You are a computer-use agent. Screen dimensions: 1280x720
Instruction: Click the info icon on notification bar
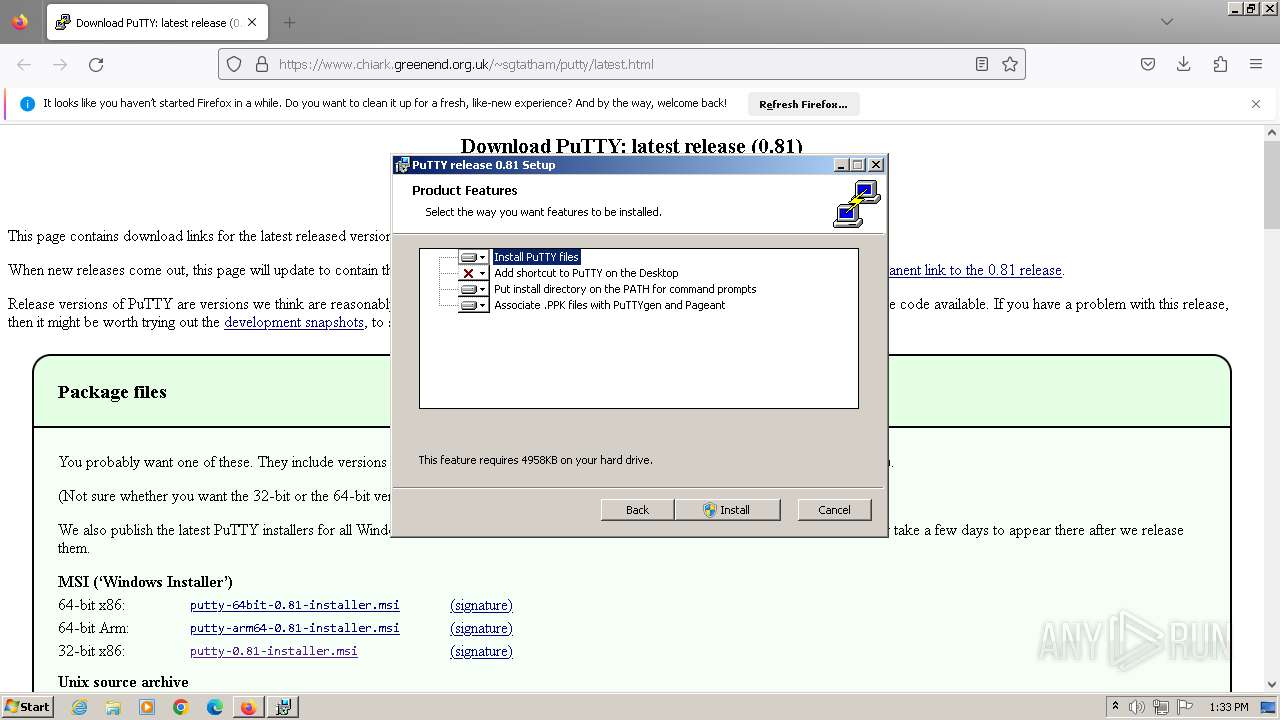[x=27, y=104]
